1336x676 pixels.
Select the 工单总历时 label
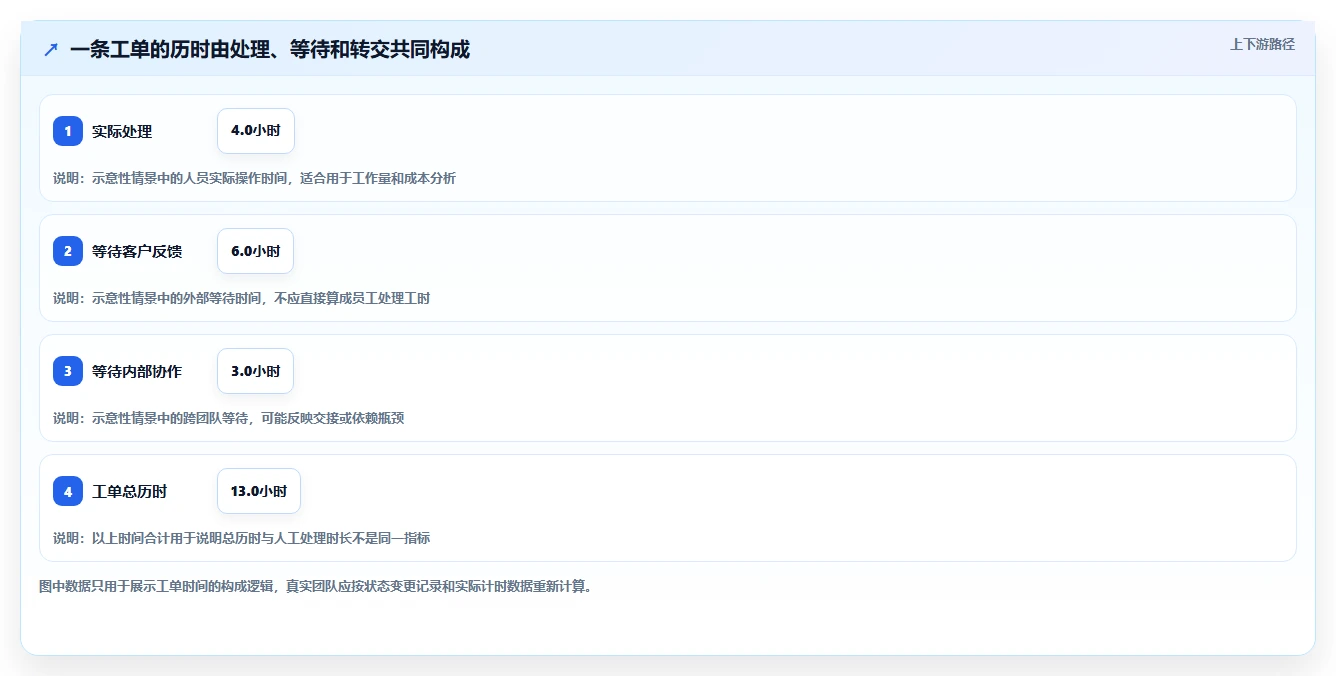tap(129, 491)
